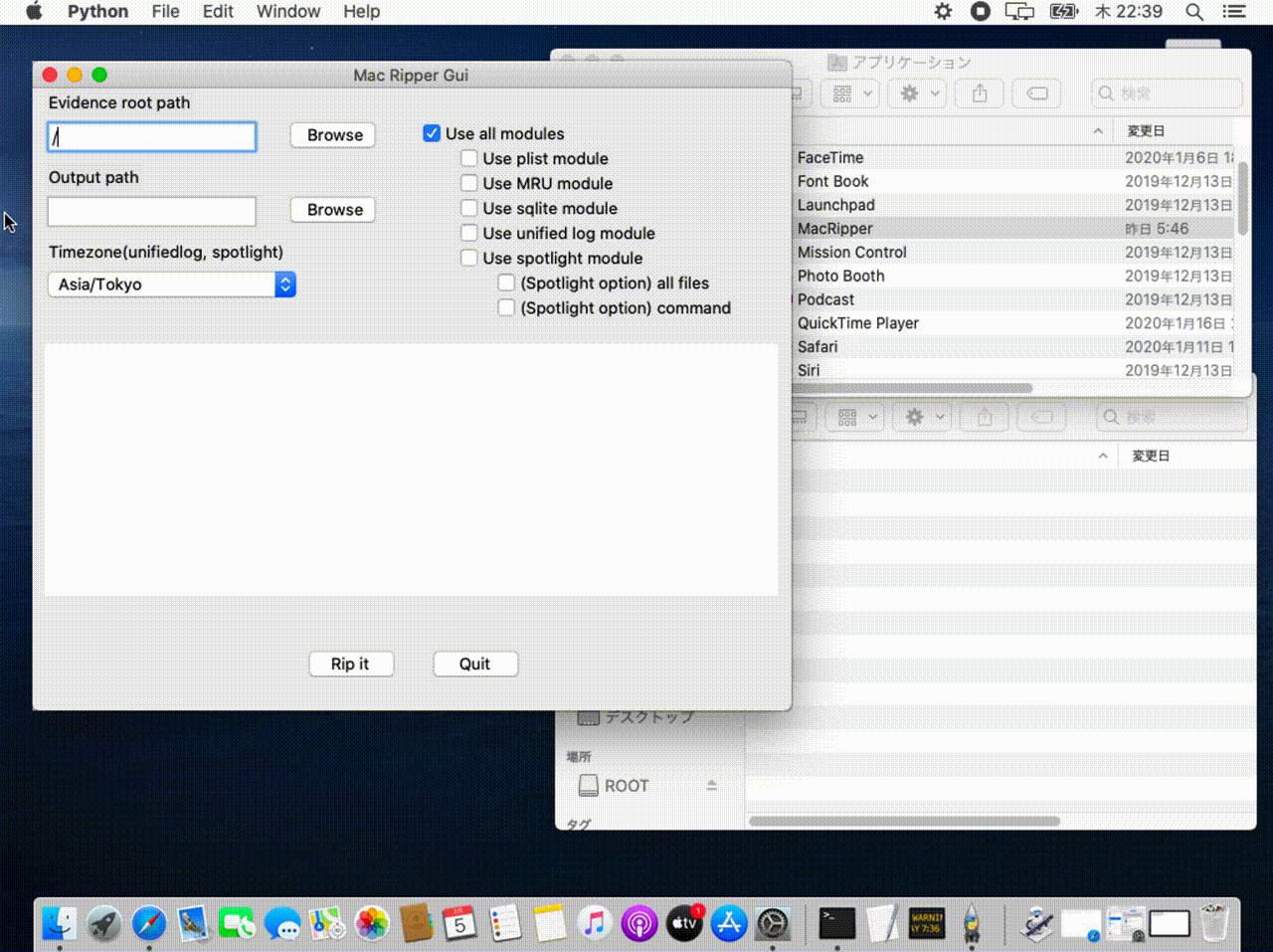Focus the Output path field
1273x952 pixels.
pyautogui.click(x=152, y=211)
